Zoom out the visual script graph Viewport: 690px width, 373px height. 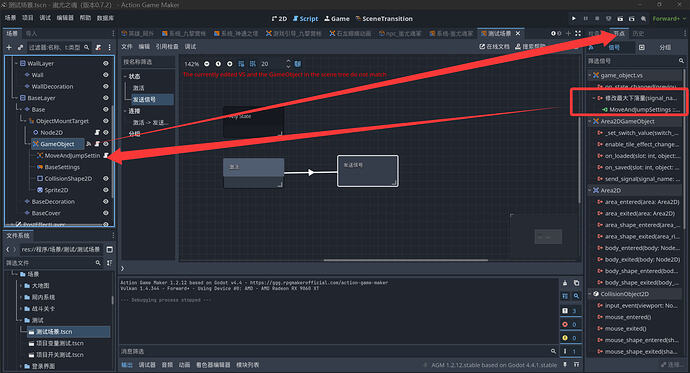207,64
